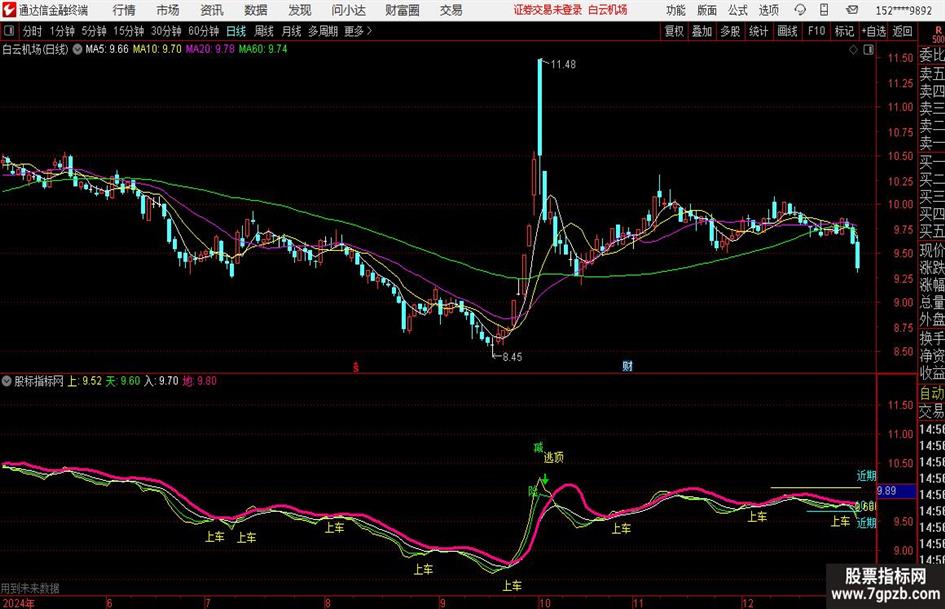Viewport: 945px width, 609px height.
Task: Click the MA5: 9.66 value
Action: tap(107, 49)
